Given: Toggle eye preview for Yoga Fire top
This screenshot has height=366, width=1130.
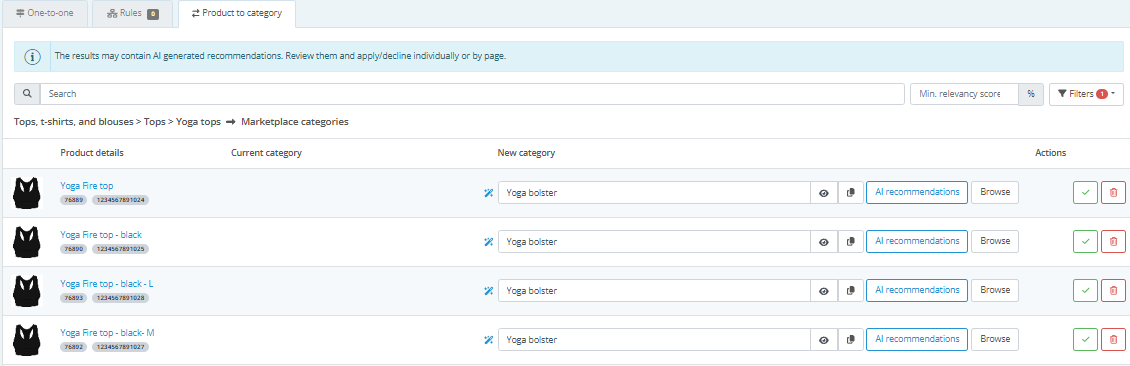Looking at the screenshot, I should click(824, 192).
